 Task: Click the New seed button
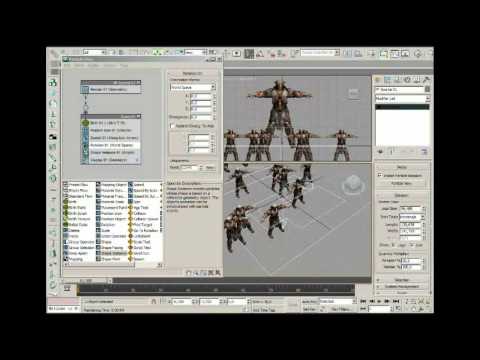[x=210, y=168]
